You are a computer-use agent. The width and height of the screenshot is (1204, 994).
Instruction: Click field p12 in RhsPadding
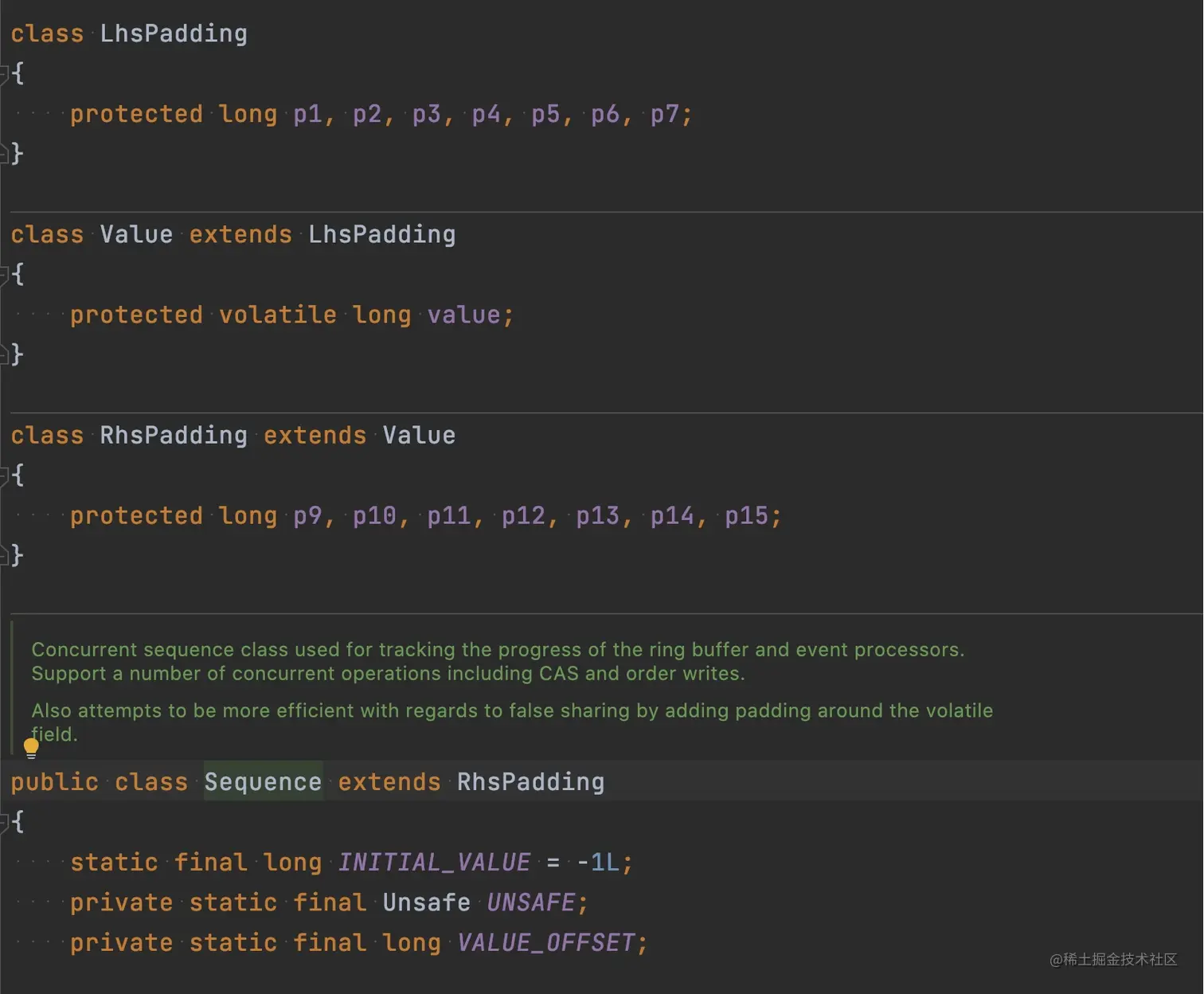(523, 515)
